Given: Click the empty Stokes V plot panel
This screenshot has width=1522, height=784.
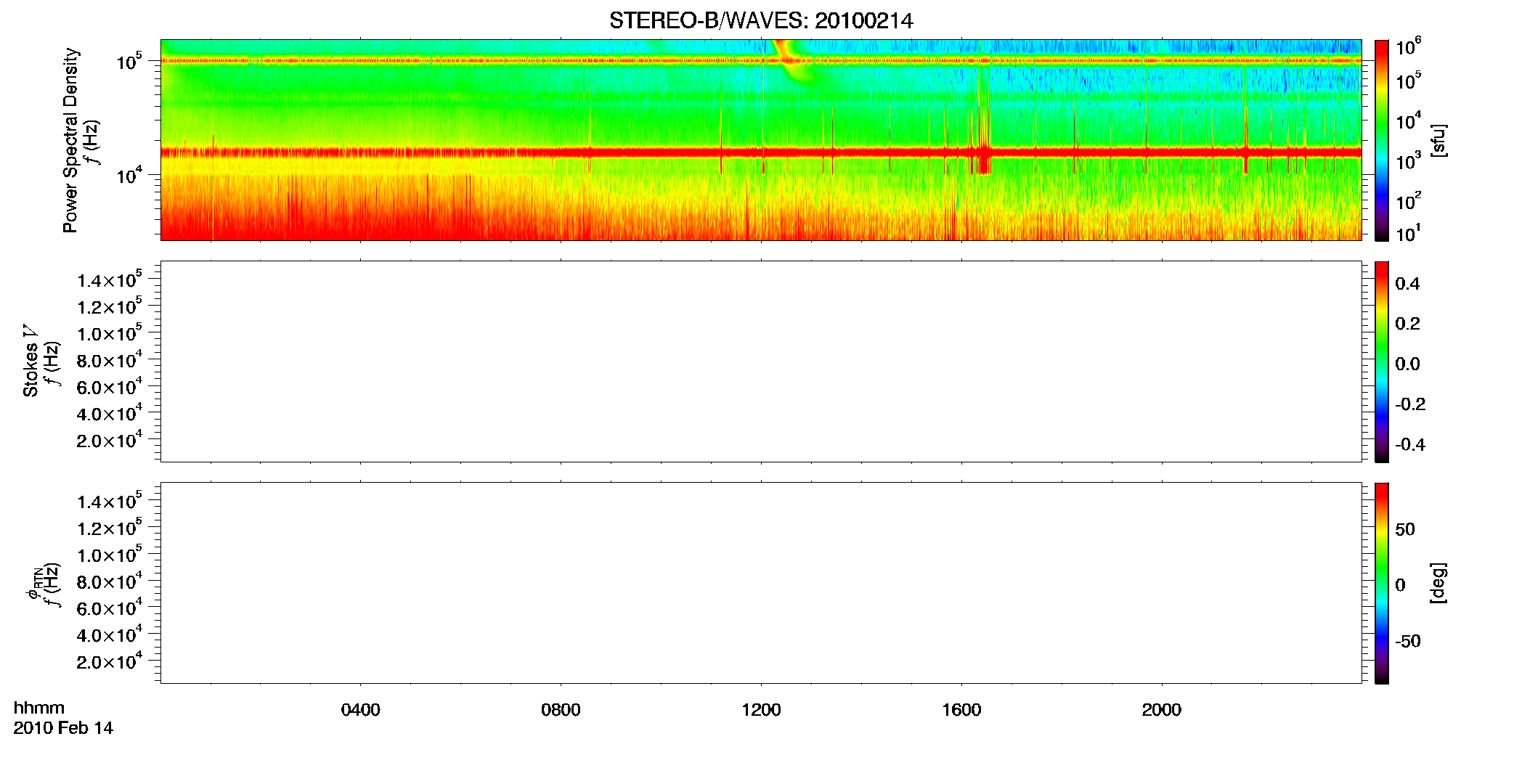Looking at the screenshot, I should (761, 362).
